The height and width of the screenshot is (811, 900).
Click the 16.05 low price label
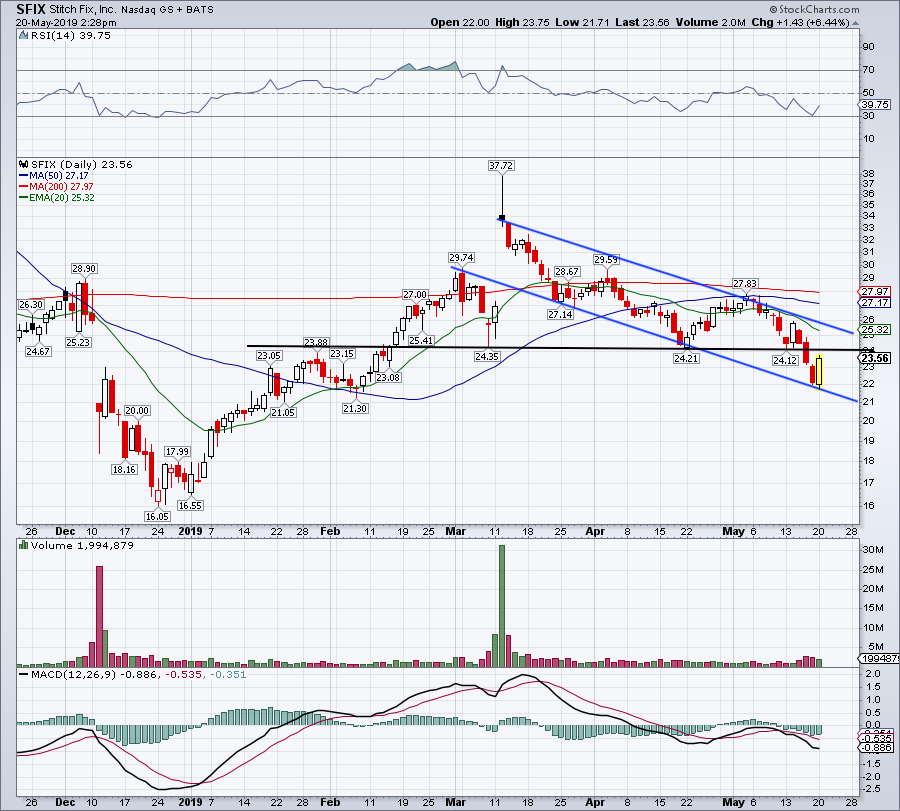coord(157,516)
